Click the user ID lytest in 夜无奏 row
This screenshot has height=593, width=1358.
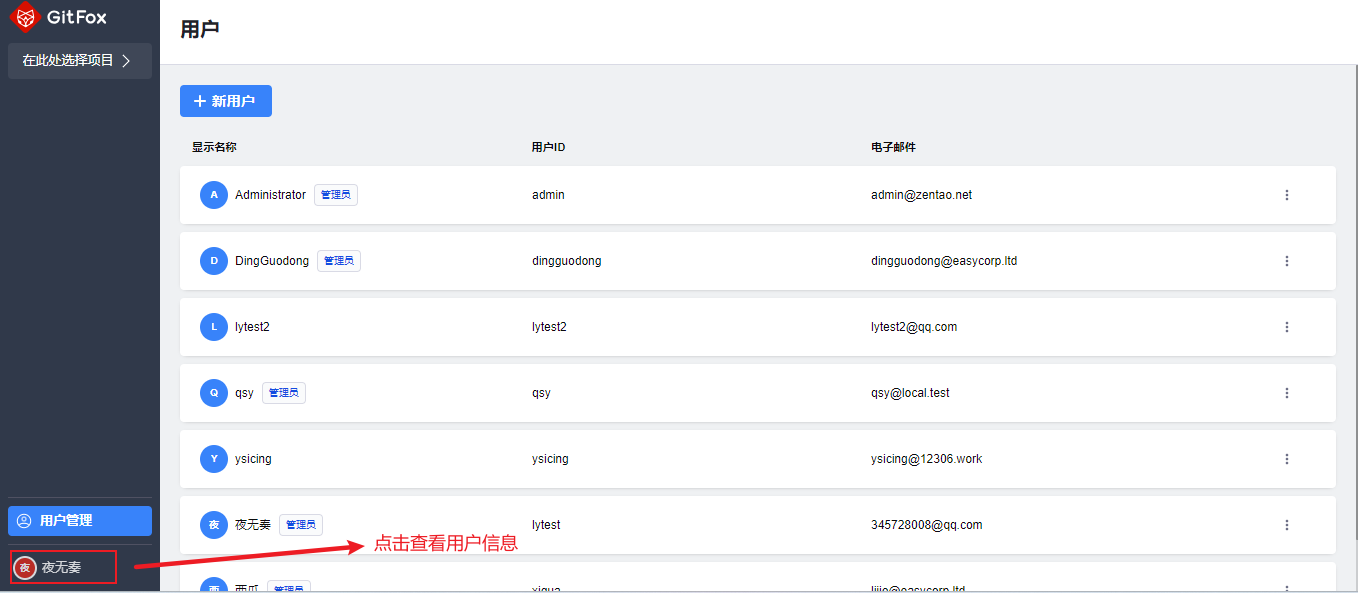(x=546, y=525)
